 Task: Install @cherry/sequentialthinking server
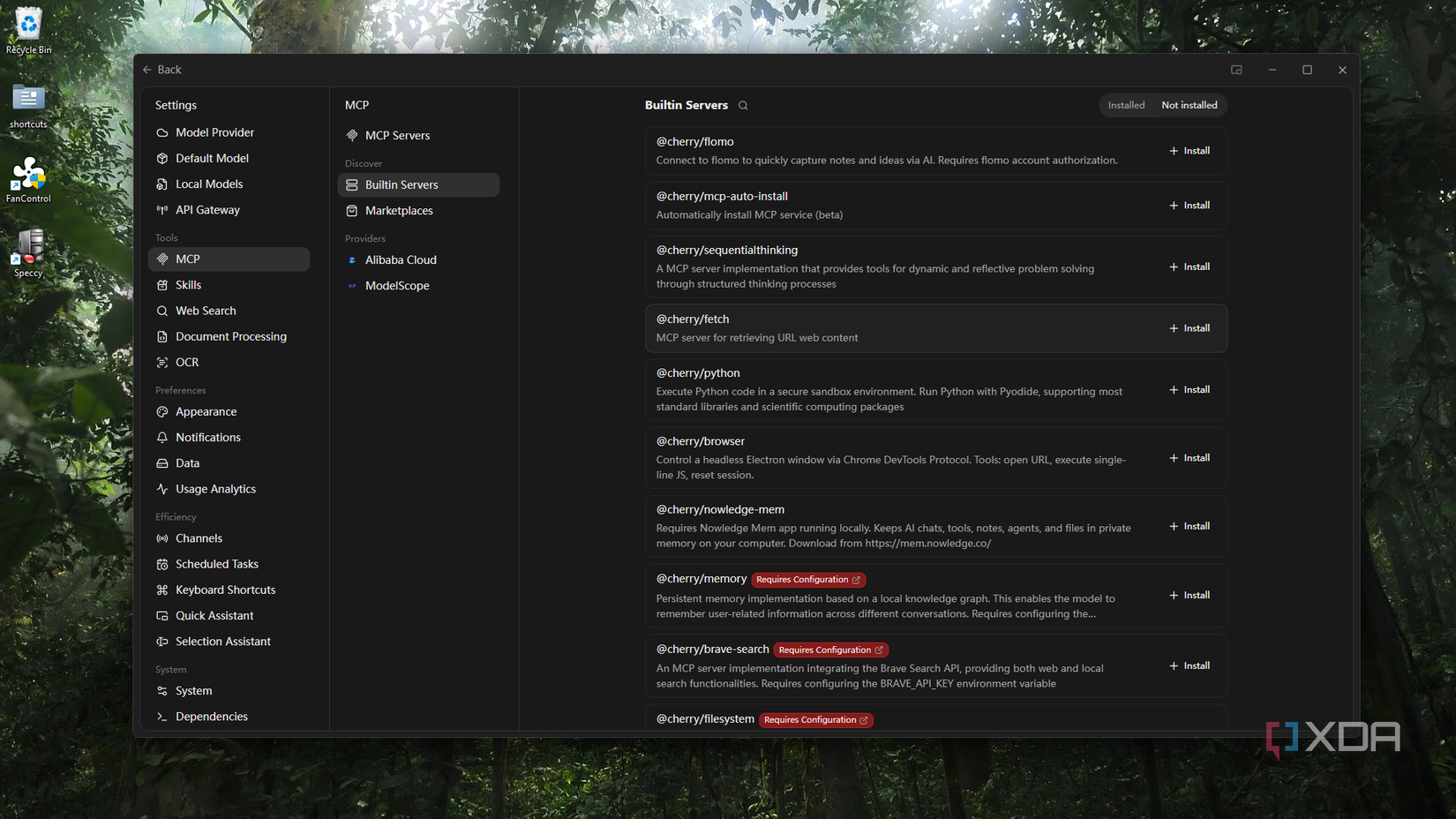click(x=1190, y=267)
